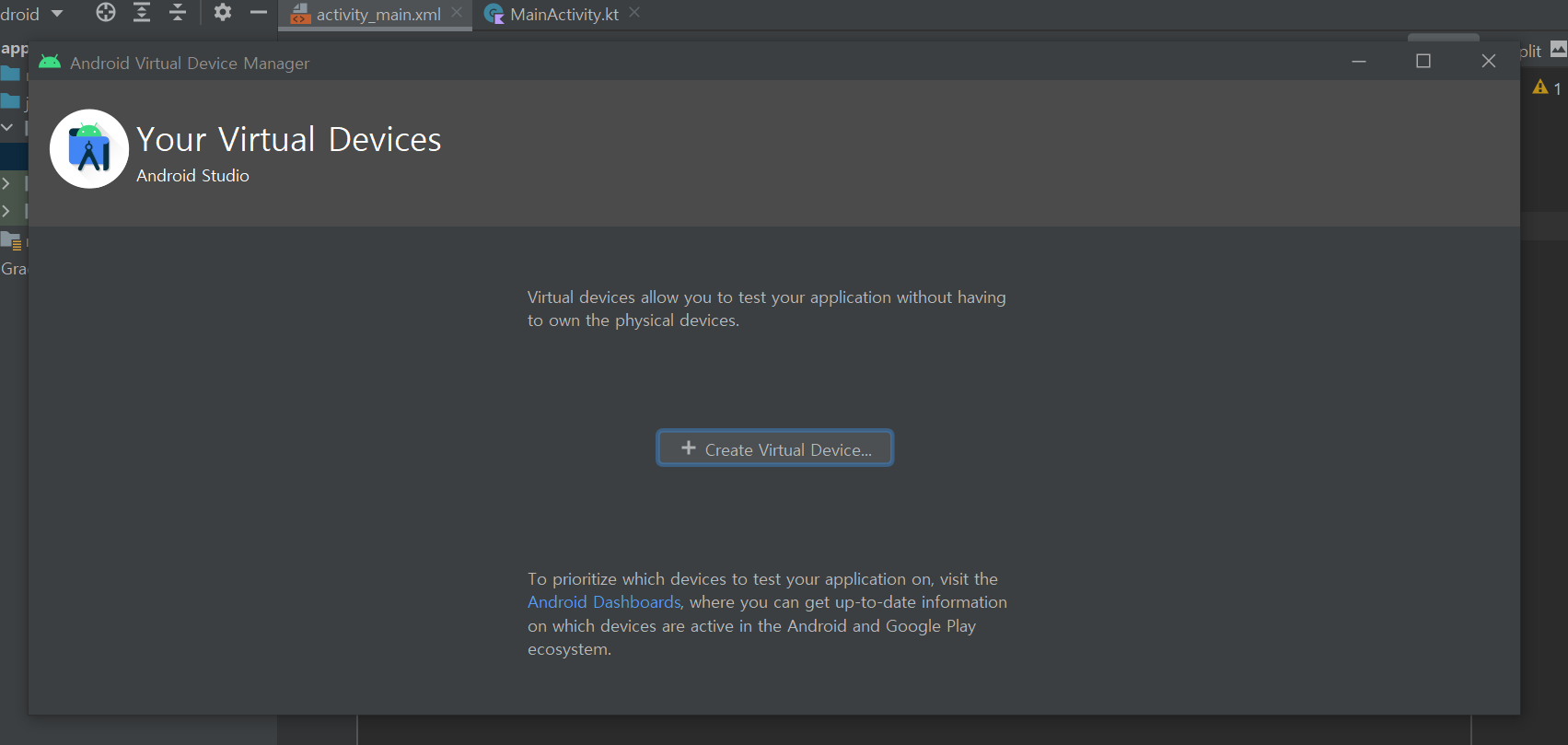1568x745 pixels.
Task: Click the Kotlin file icon on MainActivity.kt tab
Action: click(x=494, y=14)
